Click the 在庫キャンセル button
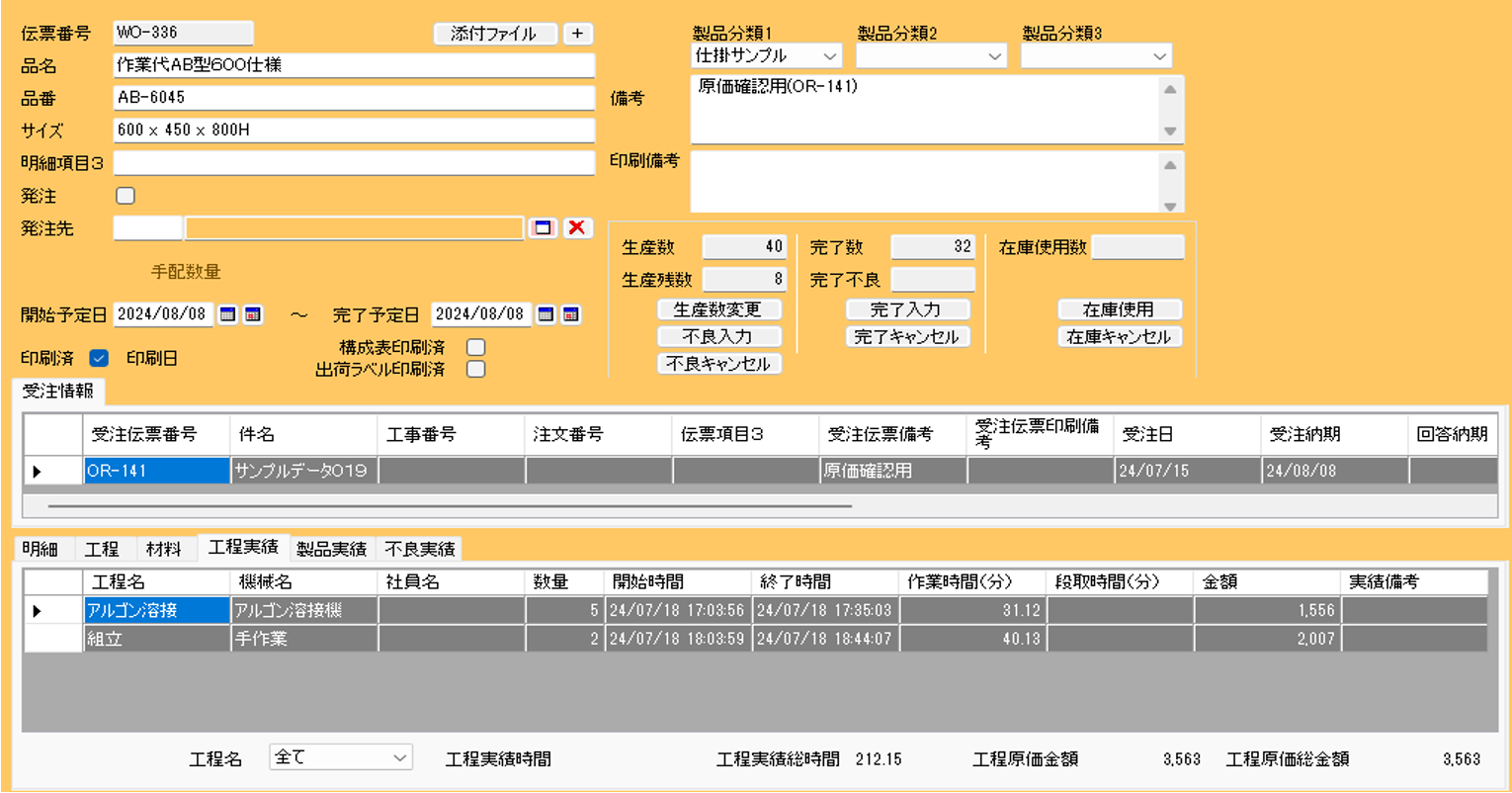Screen dimensions: 1512x793 1119,336
